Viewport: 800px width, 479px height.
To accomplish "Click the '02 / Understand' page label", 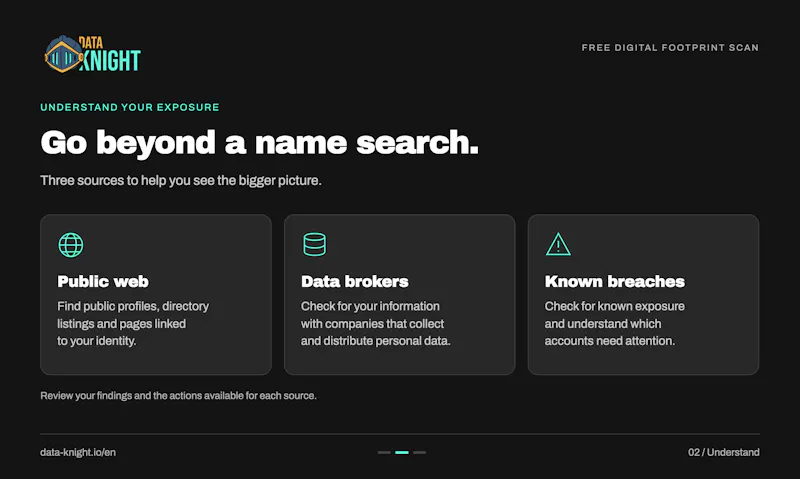I will pyautogui.click(x=723, y=452).
